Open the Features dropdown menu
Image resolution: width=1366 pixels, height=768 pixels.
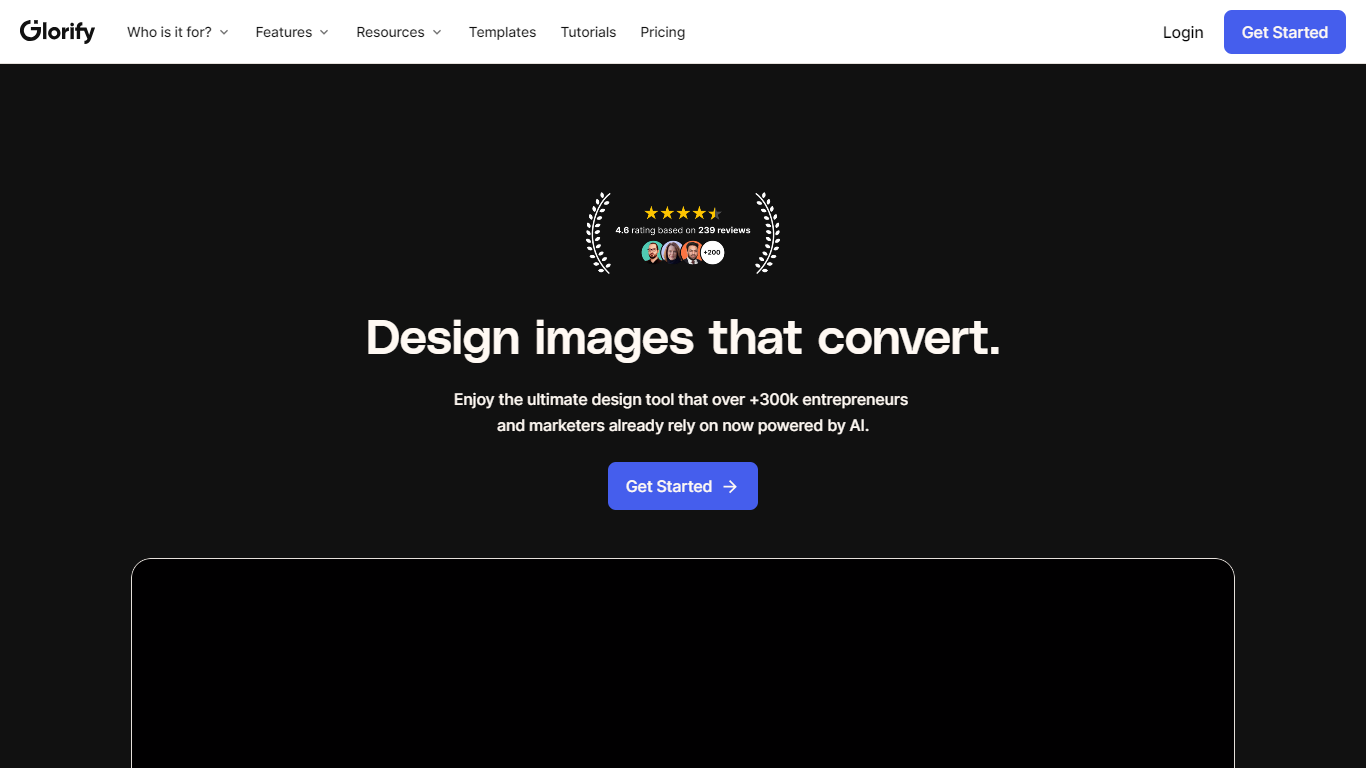(292, 32)
